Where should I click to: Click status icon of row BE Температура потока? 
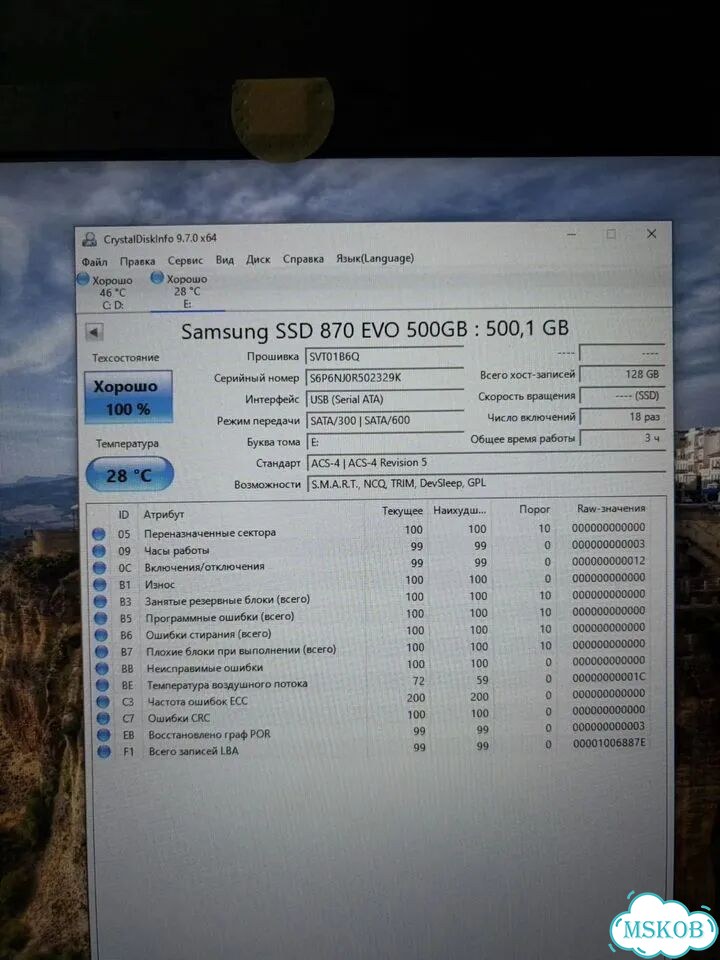point(102,685)
